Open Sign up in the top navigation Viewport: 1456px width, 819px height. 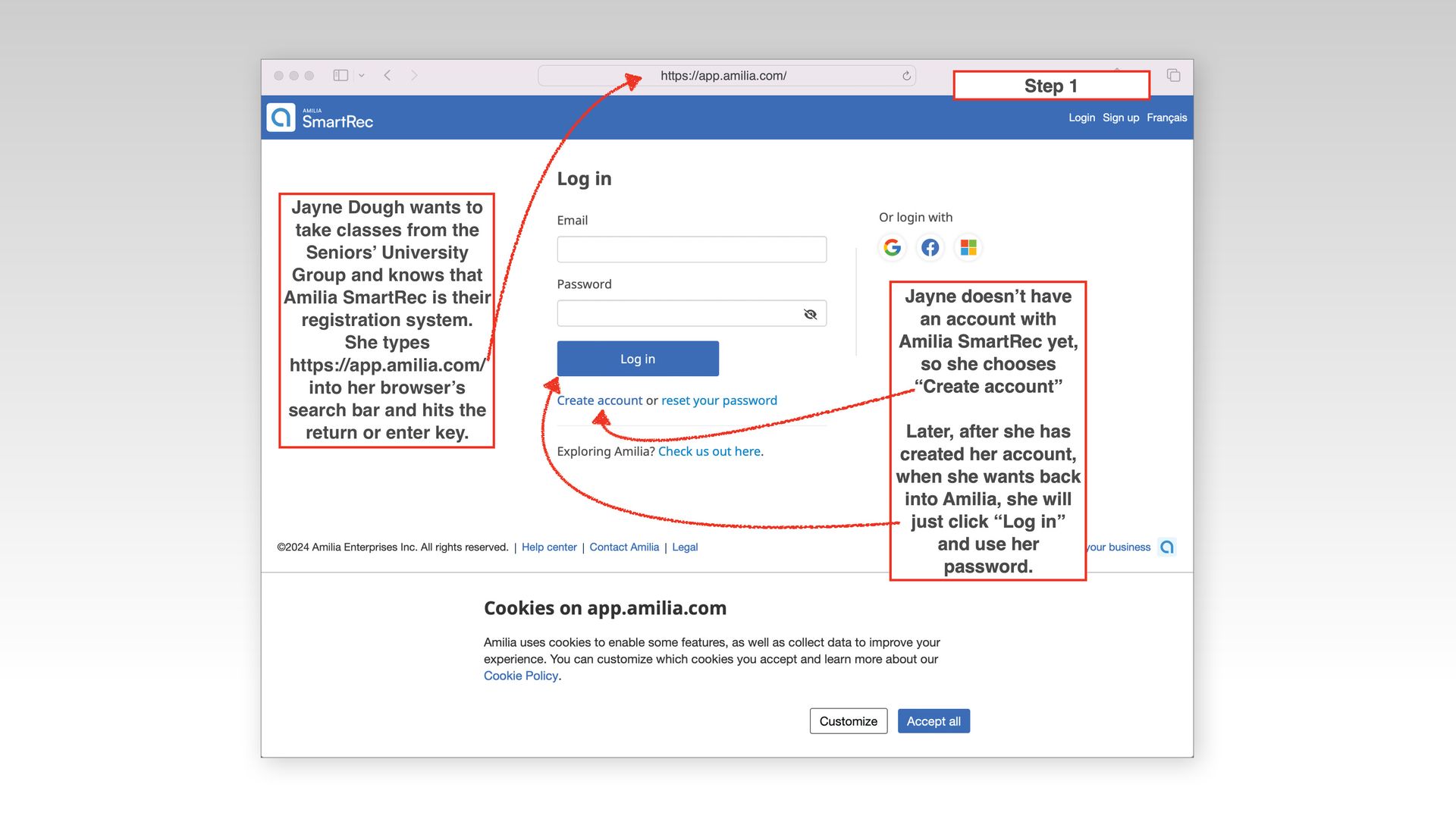click(x=1121, y=118)
